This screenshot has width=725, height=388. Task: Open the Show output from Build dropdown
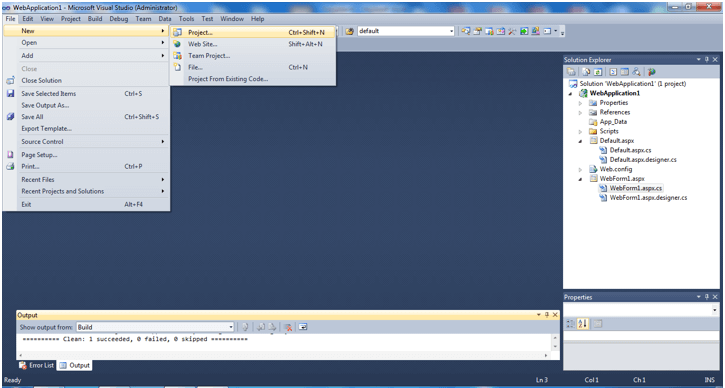pos(231,327)
